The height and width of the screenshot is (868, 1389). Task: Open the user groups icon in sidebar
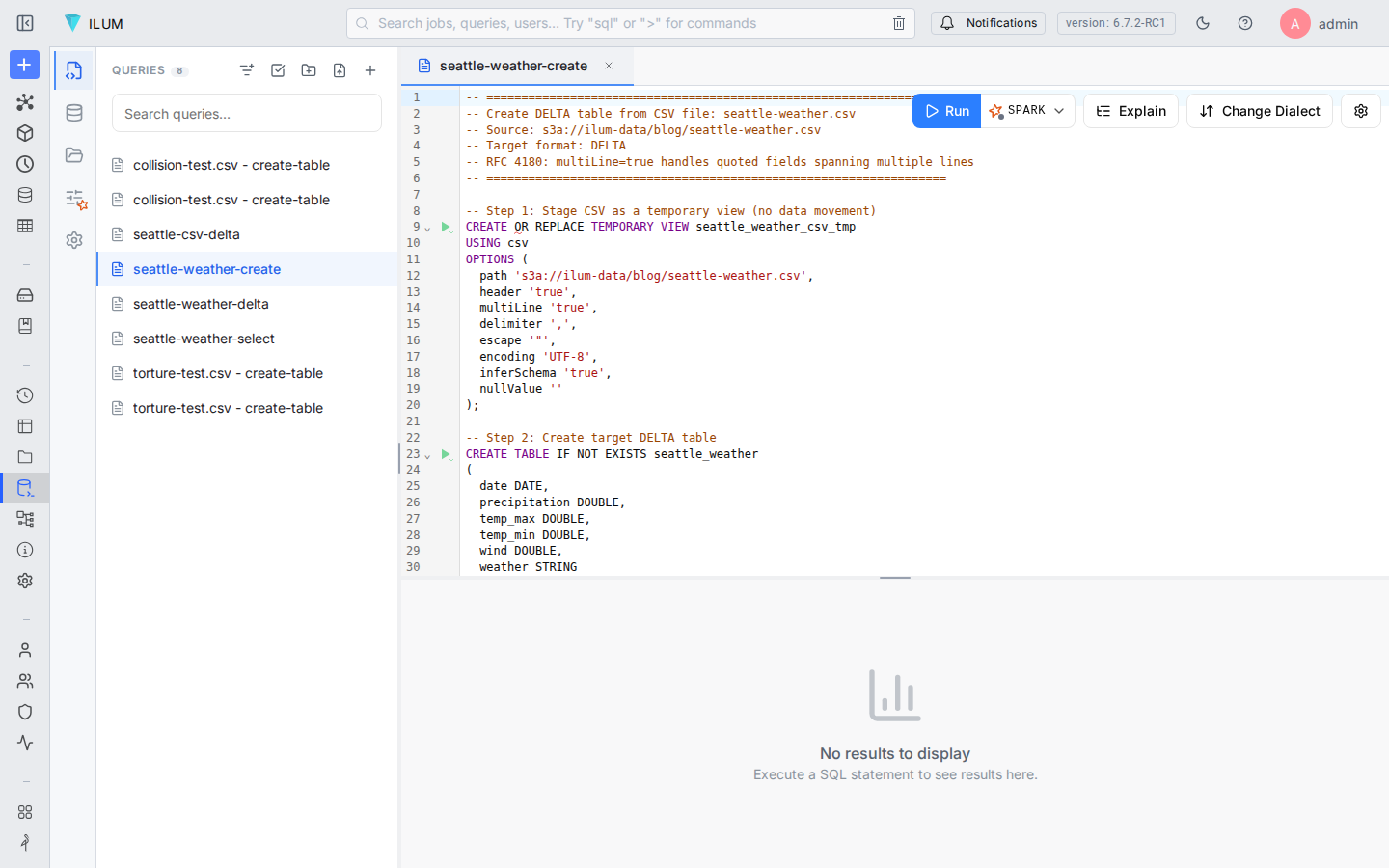pyautogui.click(x=25, y=681)
